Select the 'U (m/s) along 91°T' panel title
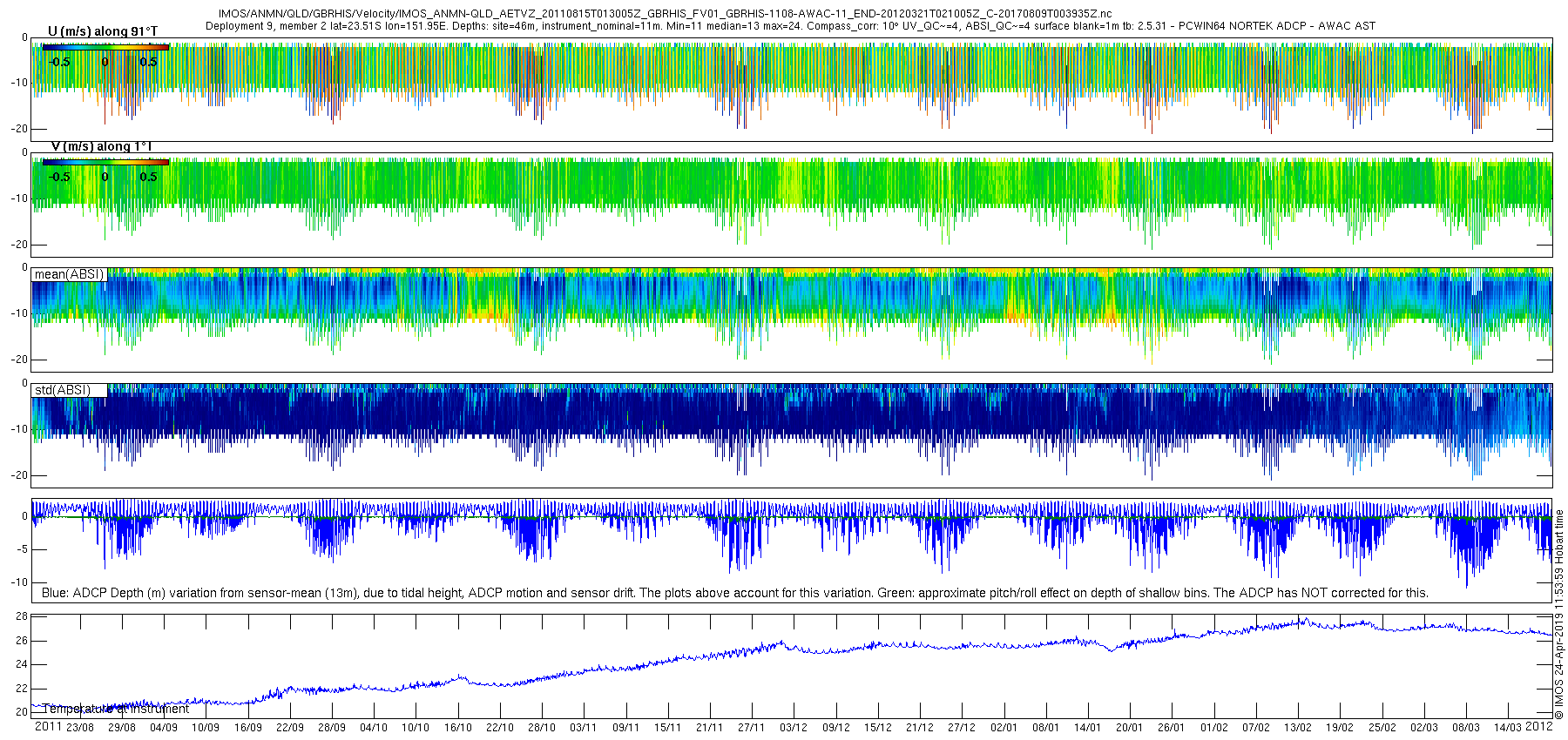This screenshot has height=740, width=1568. tap(103, 31)
